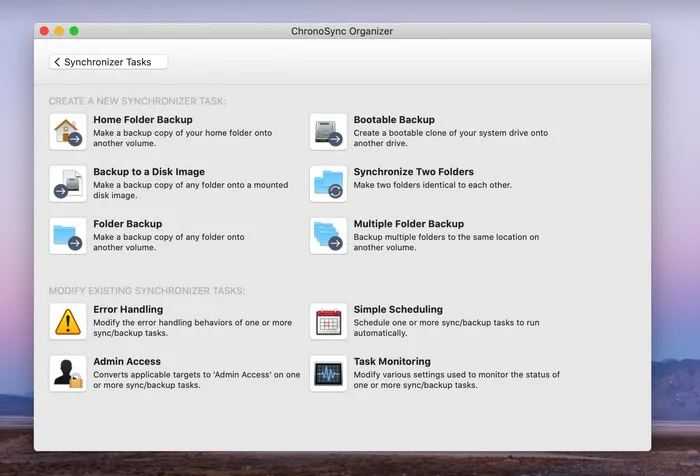Viewport: 700px width, 476px height.
Task: Go back using Synchronizer Tasks button
Action: [108, 62]
